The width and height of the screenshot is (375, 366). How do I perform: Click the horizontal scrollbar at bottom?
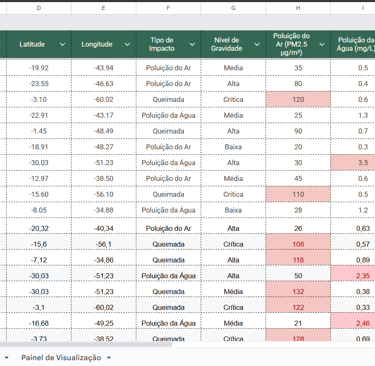[x=86, y=344]
